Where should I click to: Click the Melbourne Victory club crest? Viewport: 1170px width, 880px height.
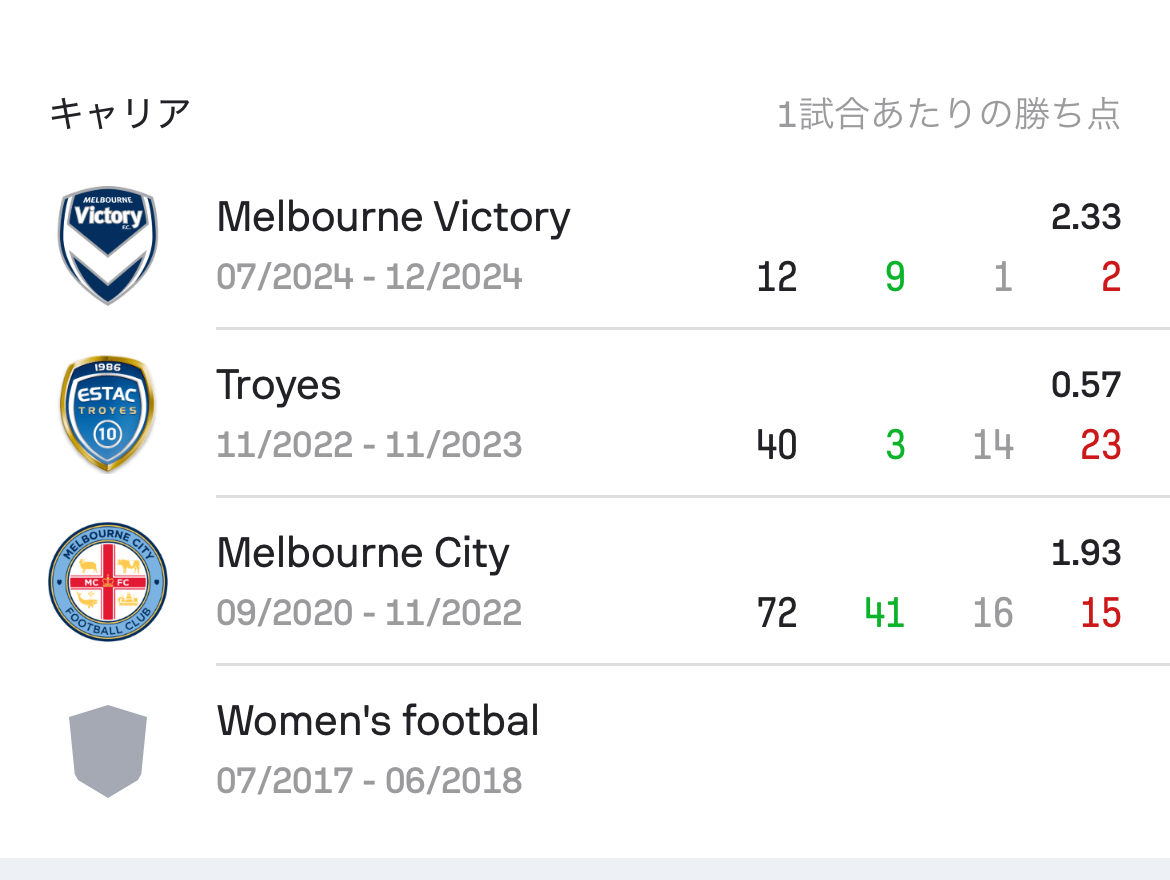click(108, 246)
